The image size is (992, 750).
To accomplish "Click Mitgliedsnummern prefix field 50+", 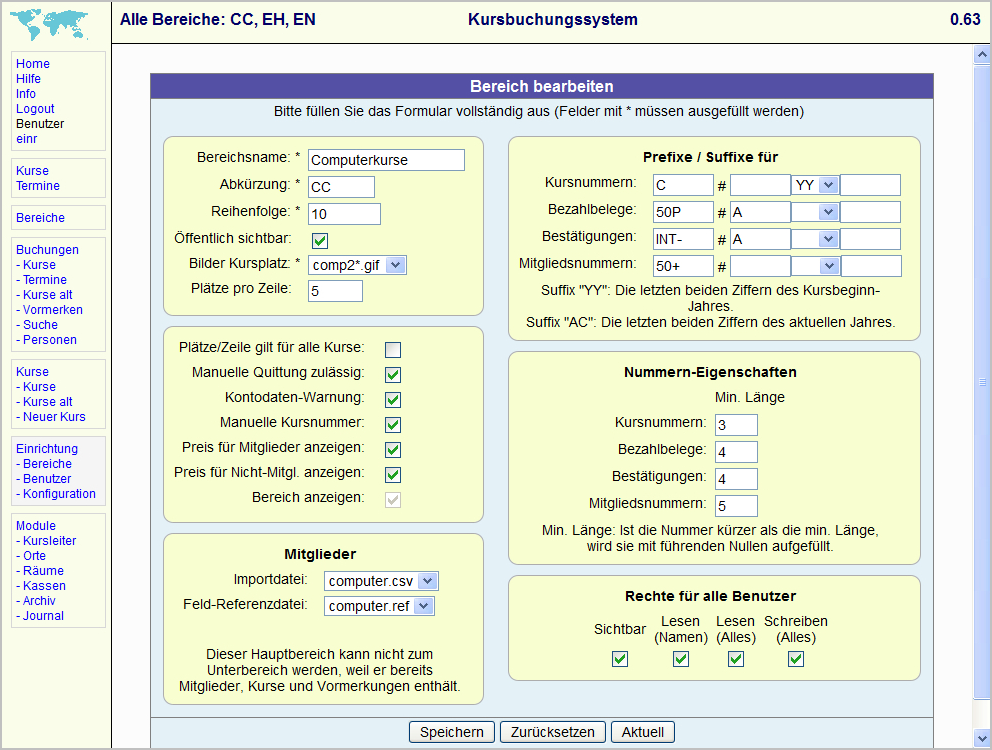I will [683, 266].
